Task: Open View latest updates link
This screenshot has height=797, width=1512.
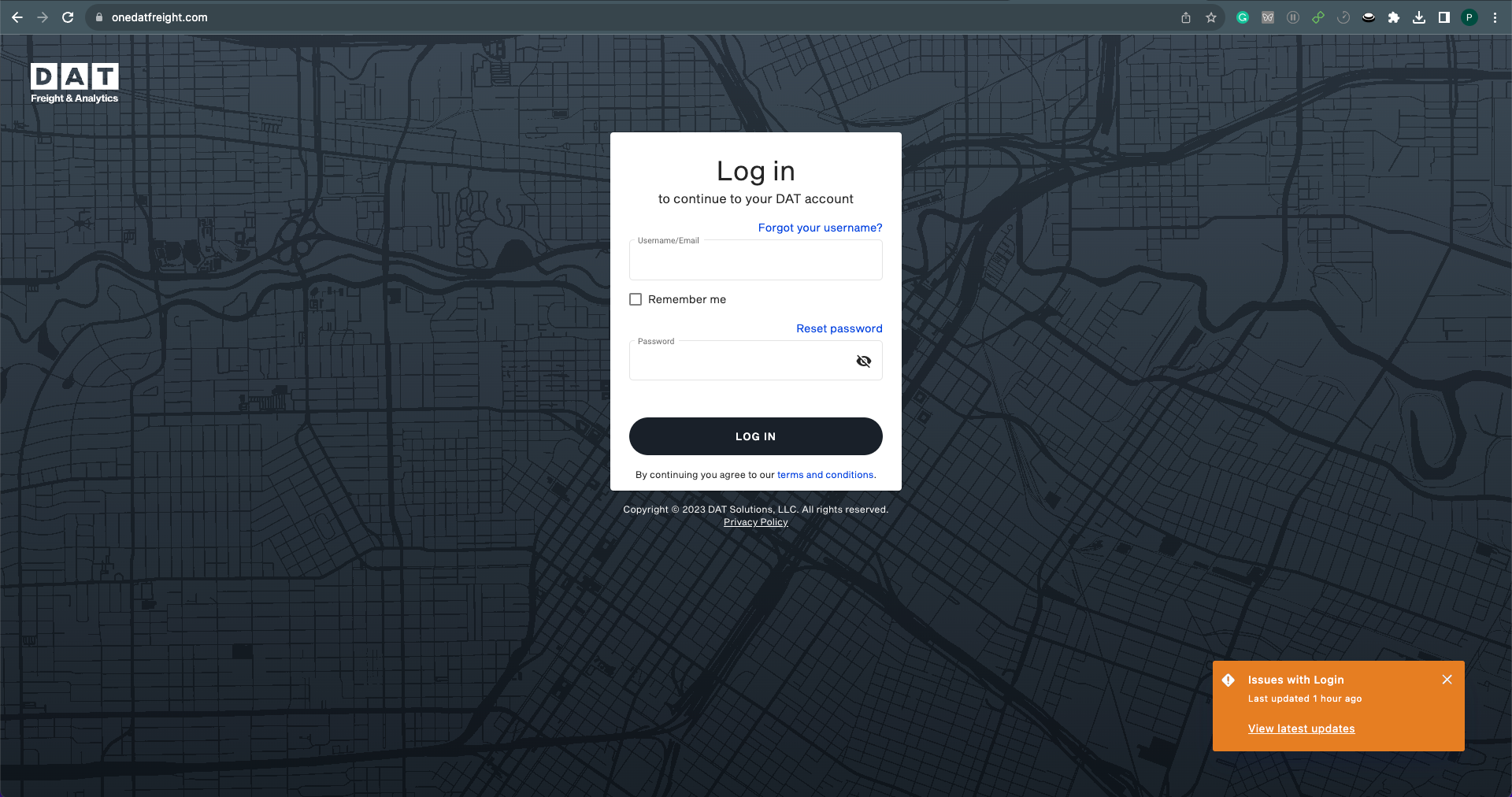Action: tap(1302, 728)
